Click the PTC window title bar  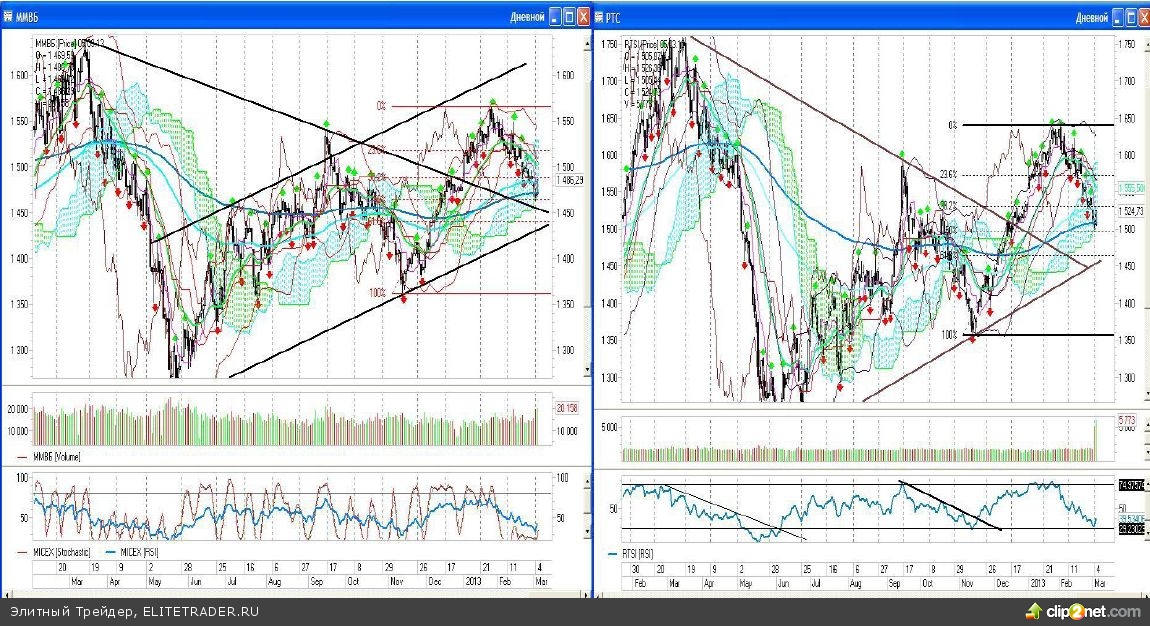tap(850, 17)
